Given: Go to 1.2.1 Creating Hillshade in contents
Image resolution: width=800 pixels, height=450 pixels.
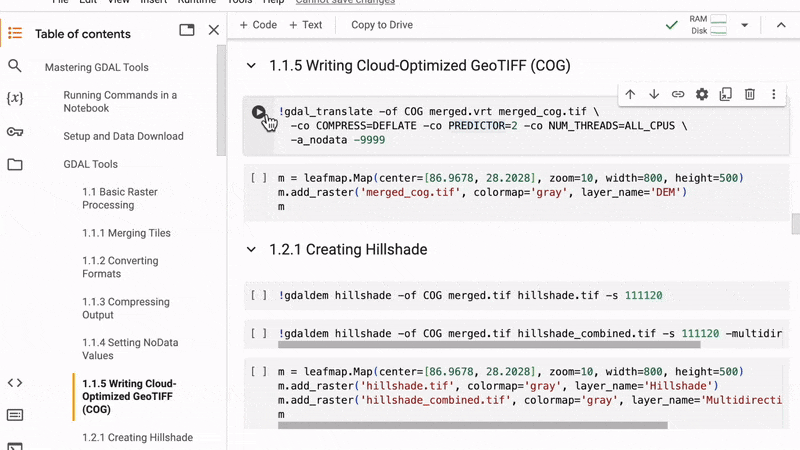Looking at the screenshot, I should tap(137, 438).
